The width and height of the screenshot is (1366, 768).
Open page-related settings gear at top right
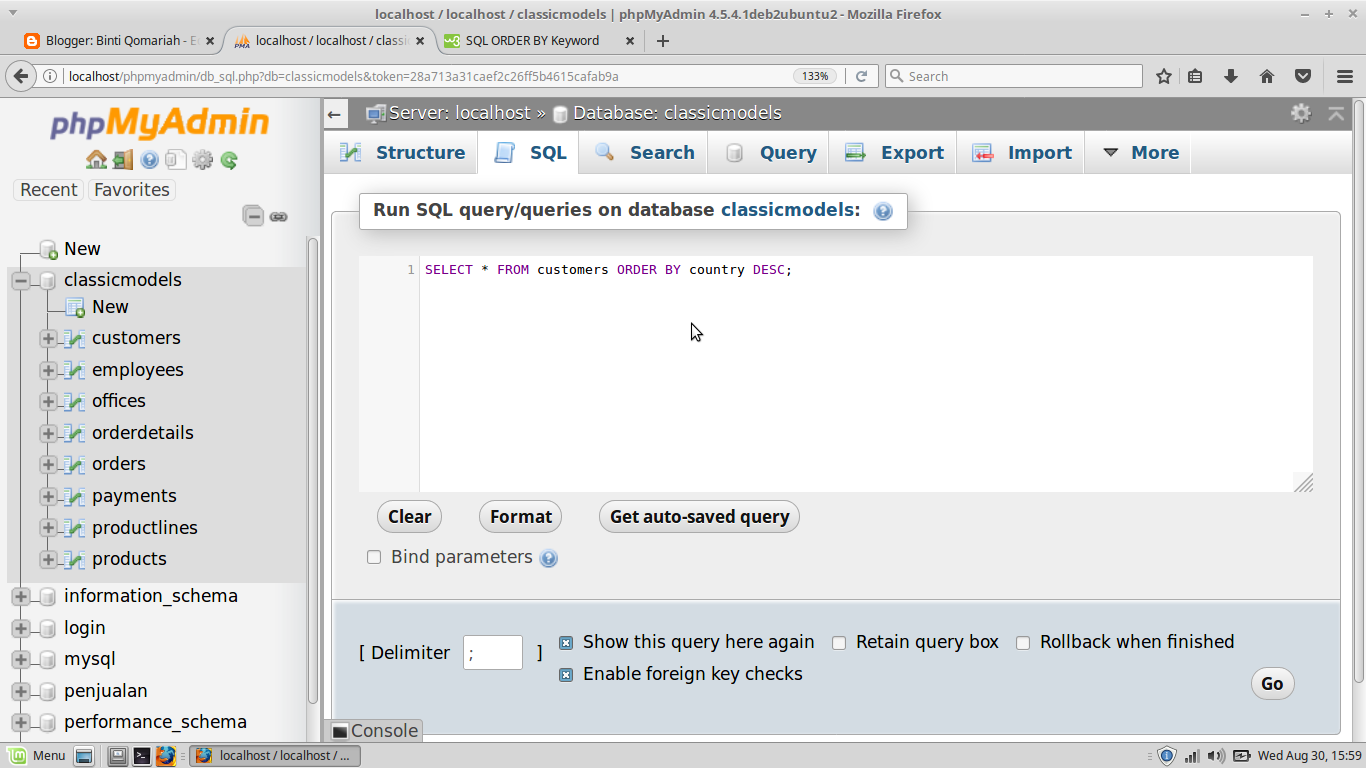(1301, 113)
